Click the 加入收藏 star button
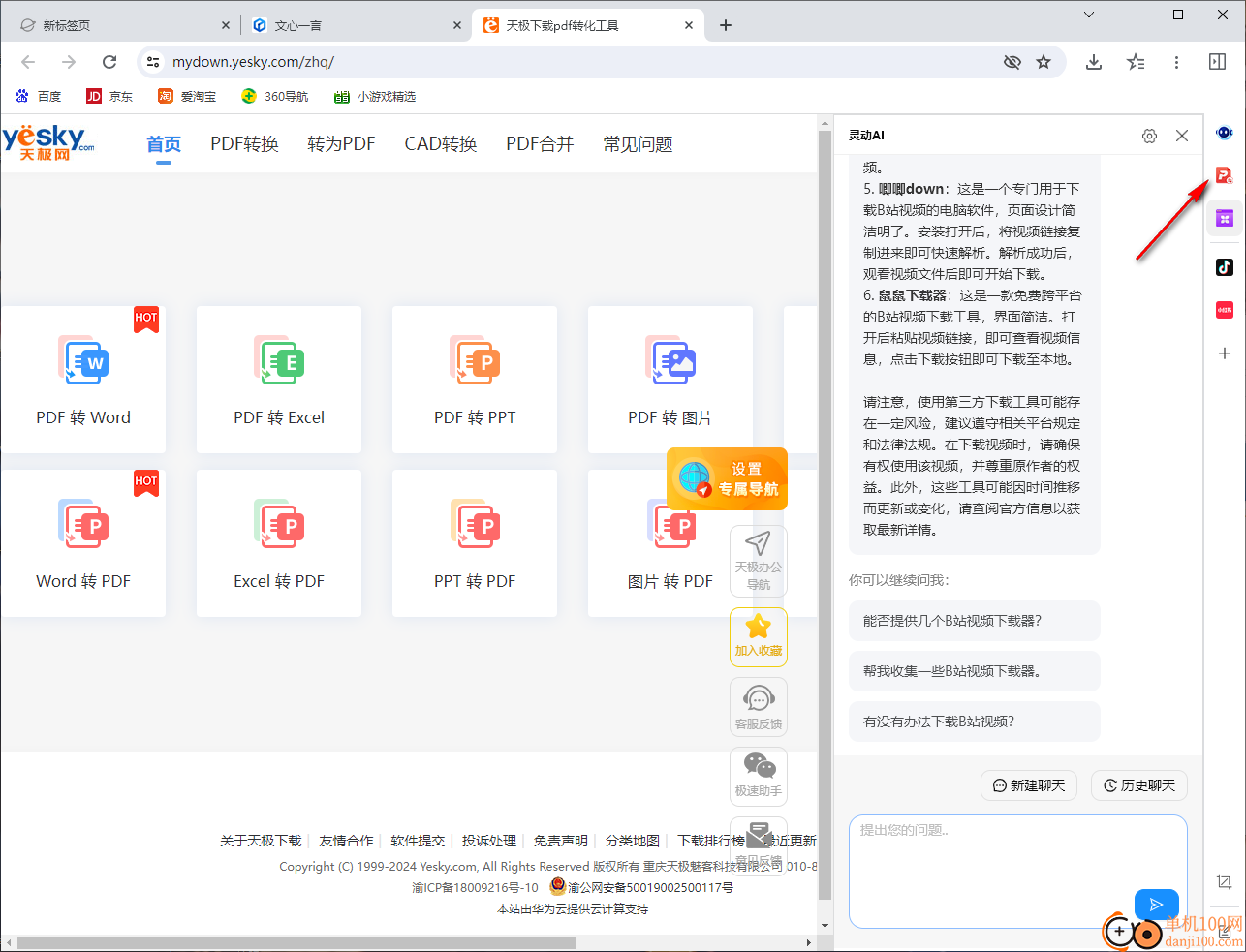1246x952 pixels. tap(758, 636)
